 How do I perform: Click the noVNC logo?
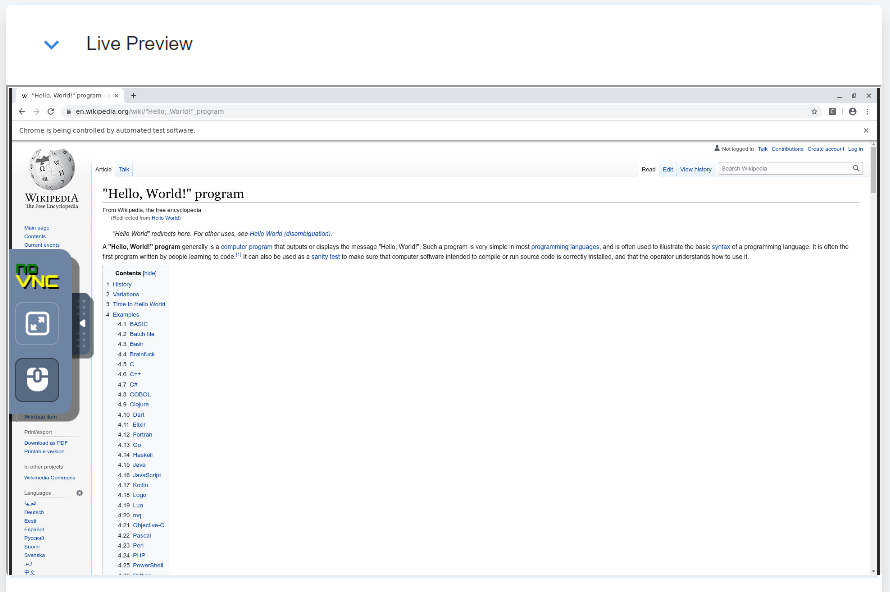[x=37, y=276]
